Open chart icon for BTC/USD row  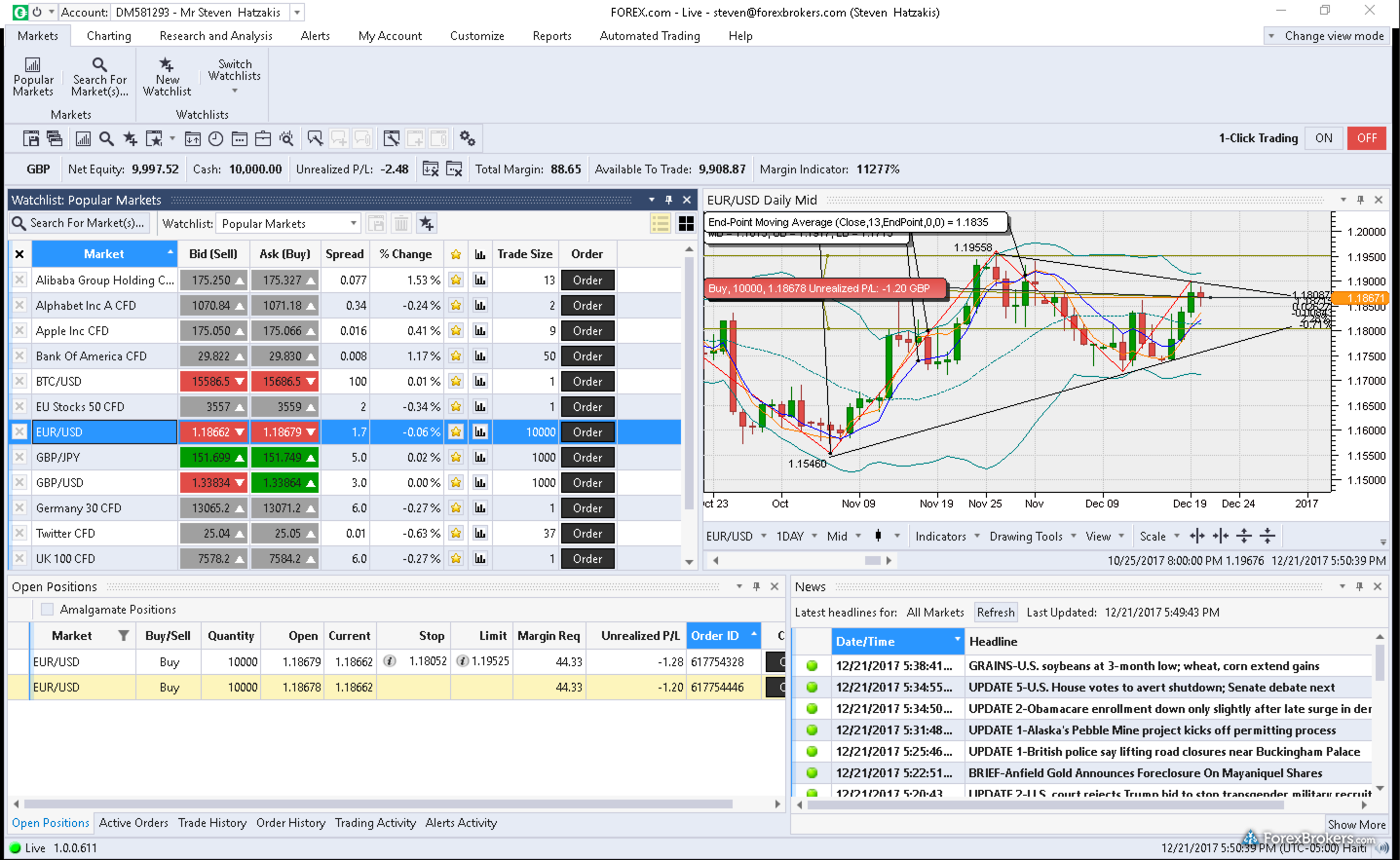click(x=480, y=382)
